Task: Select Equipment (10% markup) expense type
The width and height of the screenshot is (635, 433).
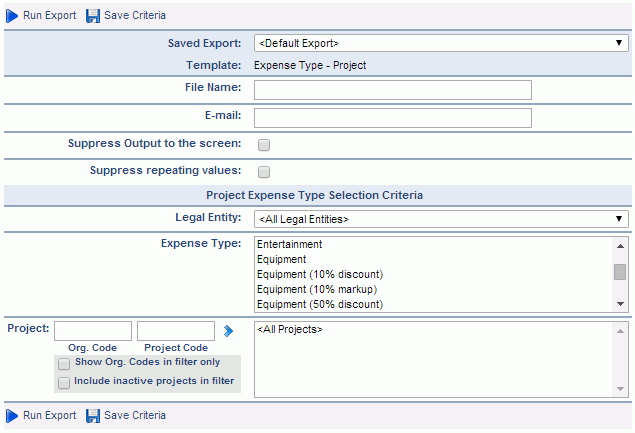Action: pyautogui.click(x=317, y=289)
